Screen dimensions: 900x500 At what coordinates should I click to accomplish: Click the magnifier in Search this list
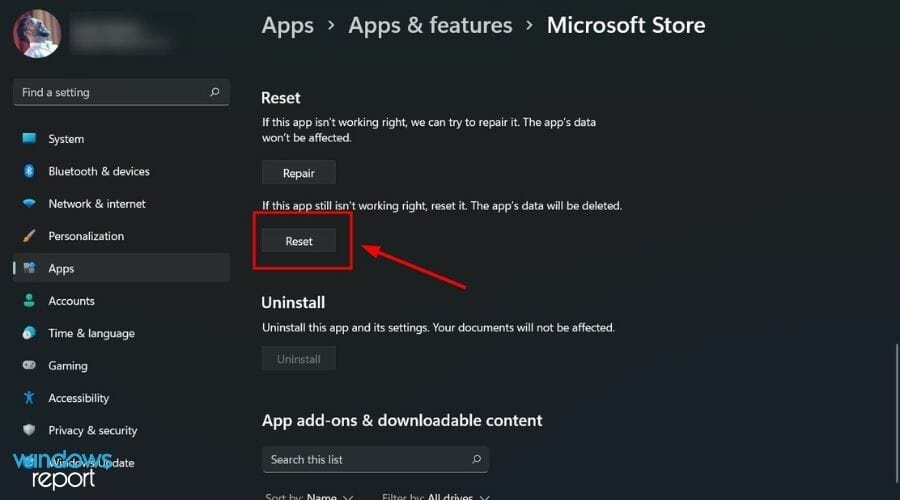pyautogui.click(x=476, y=459)
